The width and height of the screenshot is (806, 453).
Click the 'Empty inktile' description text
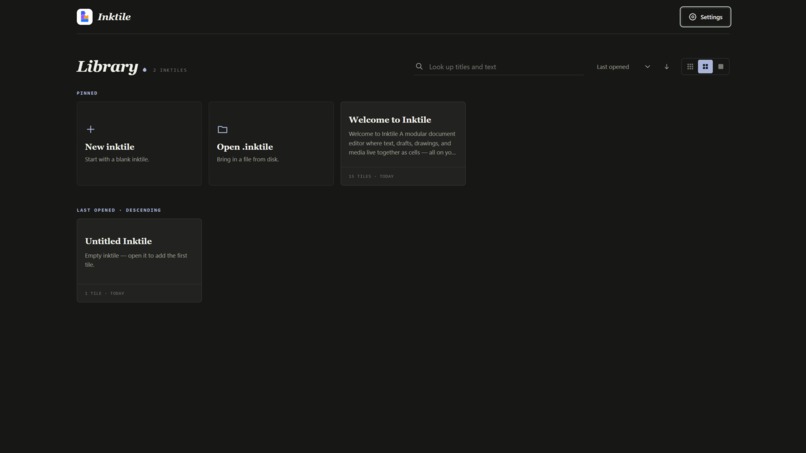136,260
